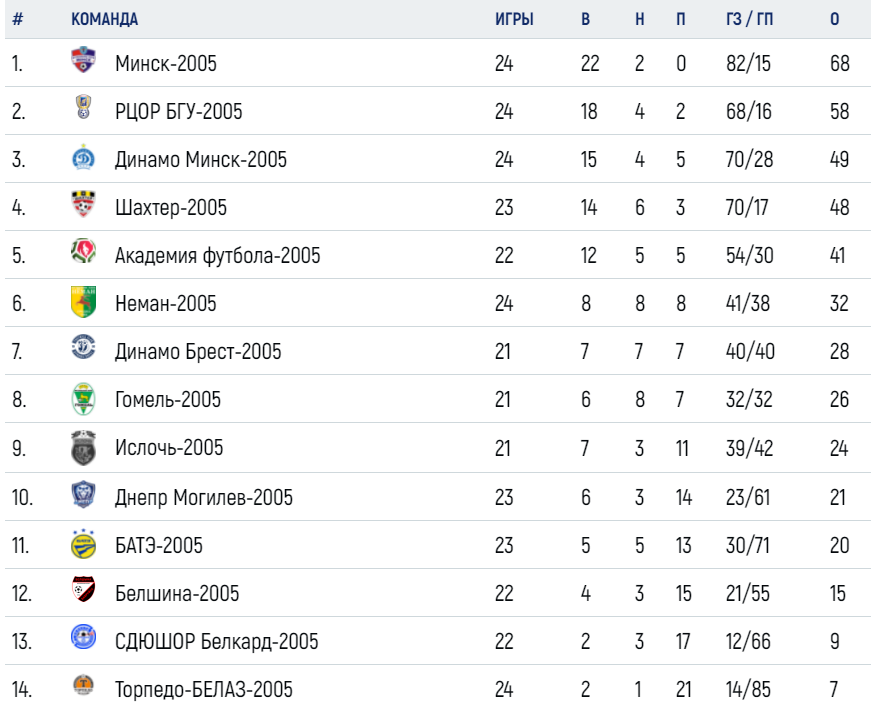Screen dimensions: 871x708
Task: Open the СДЮШОР Белкард-2005 team page
Action: [x=217, y=641]
